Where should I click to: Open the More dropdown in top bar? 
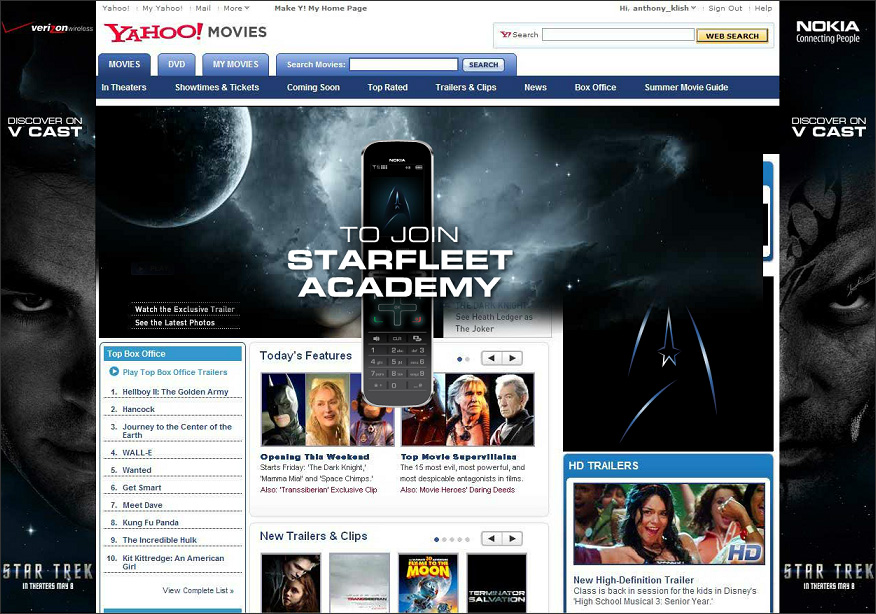coord(236,8)
